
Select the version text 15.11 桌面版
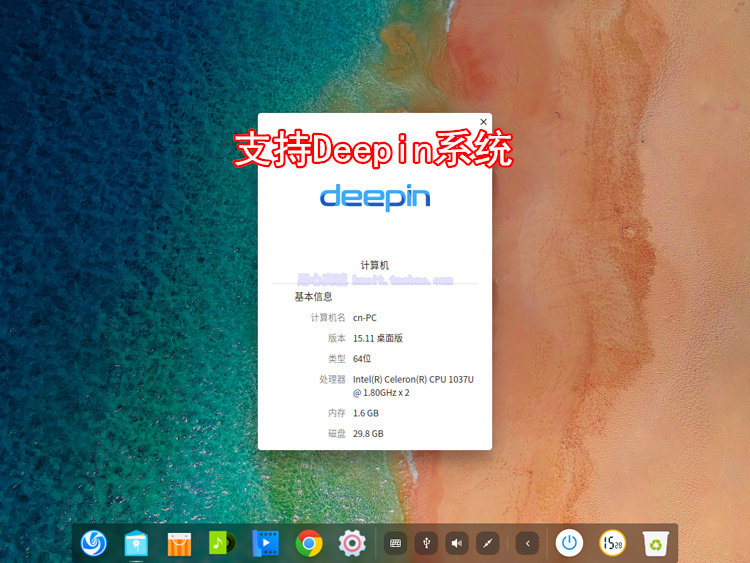tap(378, 338)
